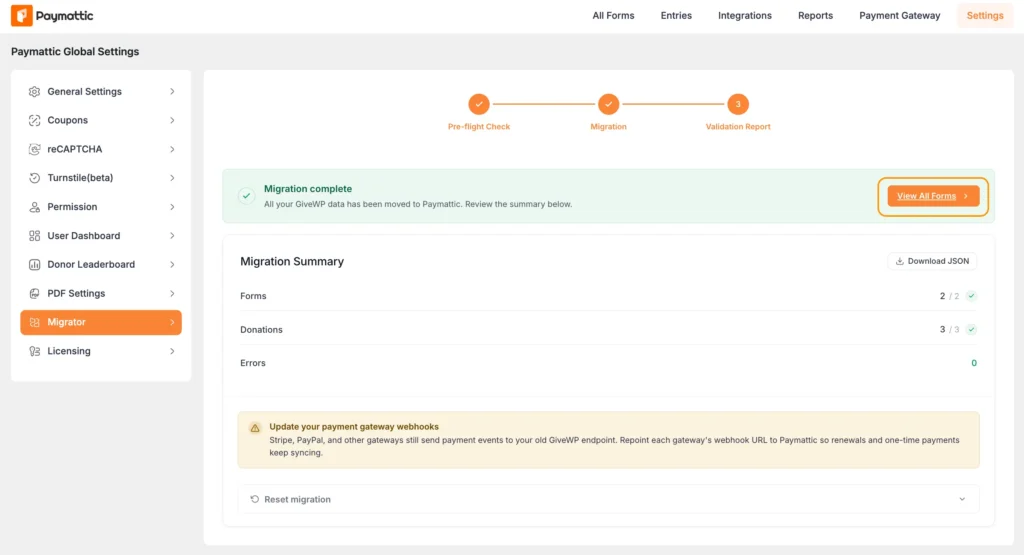Select the Settings top navigation tab
This screenshot has height=555, width=1024.
(x=985, y=16)
